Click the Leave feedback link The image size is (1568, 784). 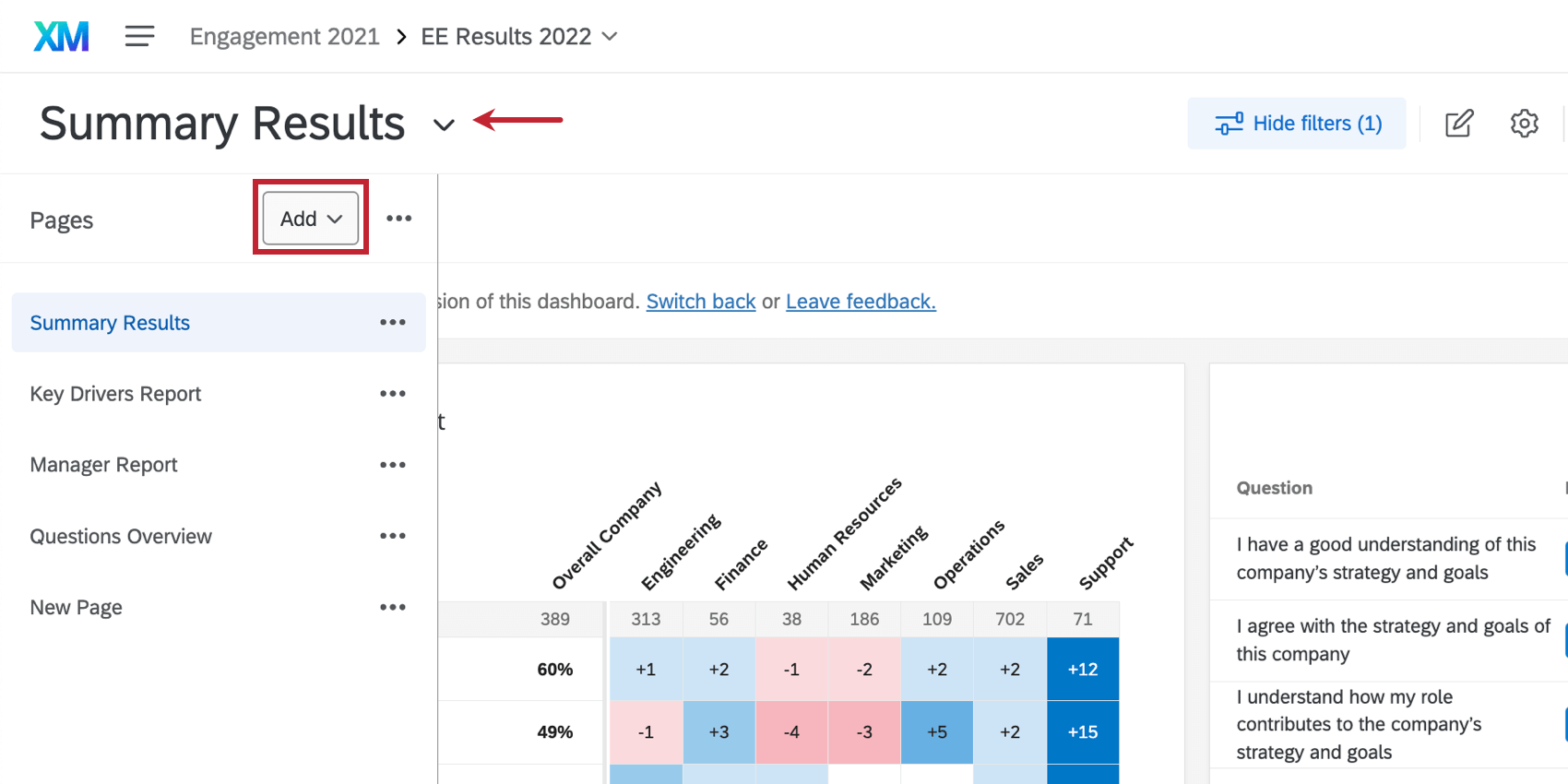point(860,301)
